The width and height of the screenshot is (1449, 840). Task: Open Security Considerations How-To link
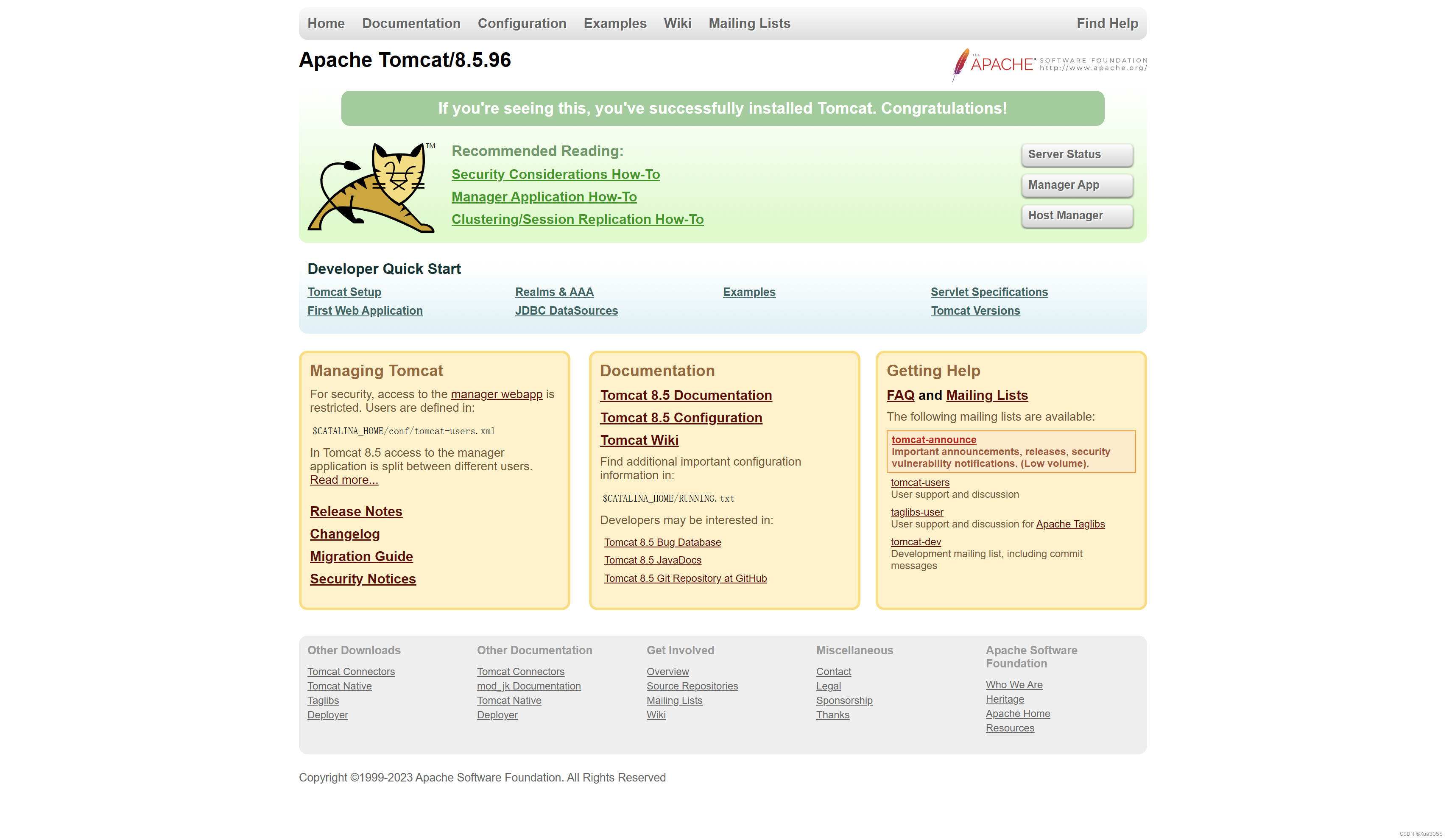click(x=555, y=174)
